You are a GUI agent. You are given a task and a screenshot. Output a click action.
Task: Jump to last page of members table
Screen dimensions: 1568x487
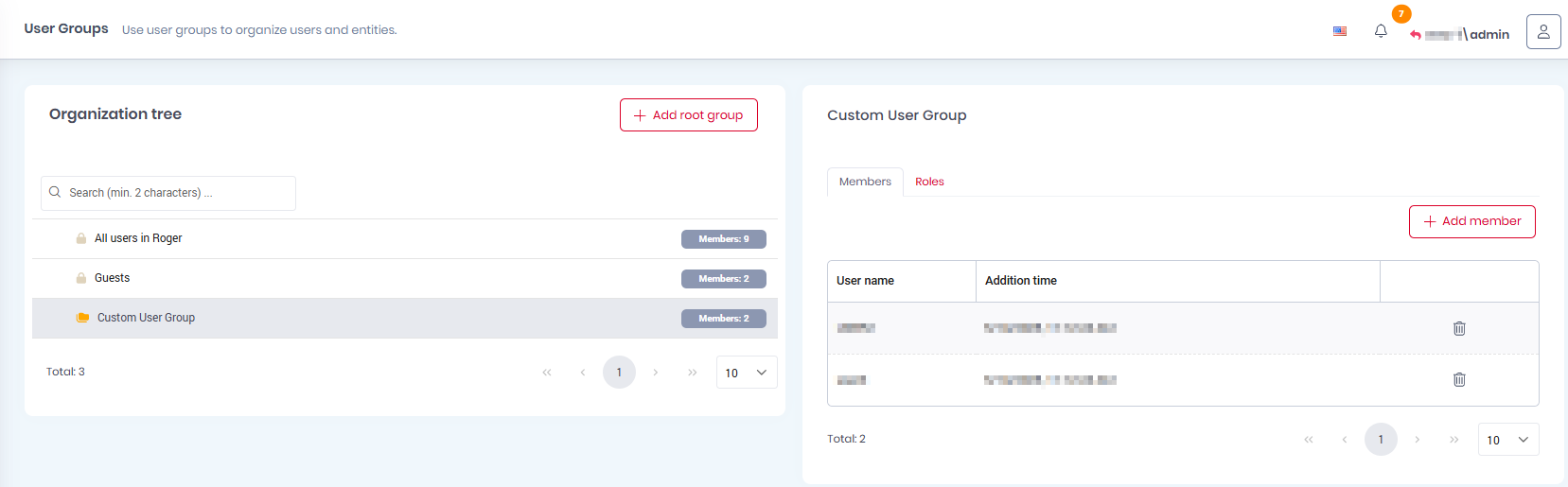[1453, 440]
